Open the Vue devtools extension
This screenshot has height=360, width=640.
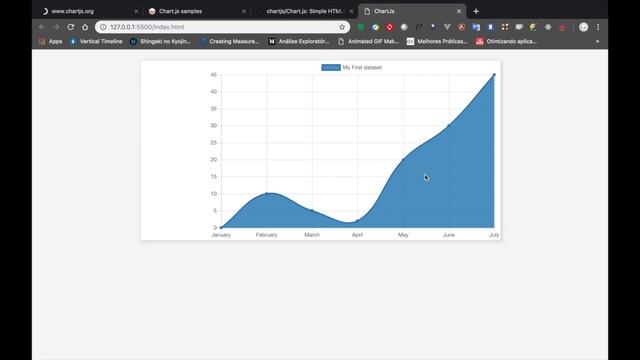click(x=447, y=27)
